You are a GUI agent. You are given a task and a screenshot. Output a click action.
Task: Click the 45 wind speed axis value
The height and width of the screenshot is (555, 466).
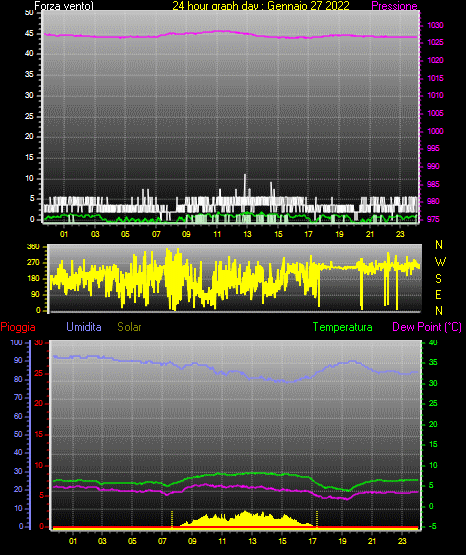coord(29,34)
